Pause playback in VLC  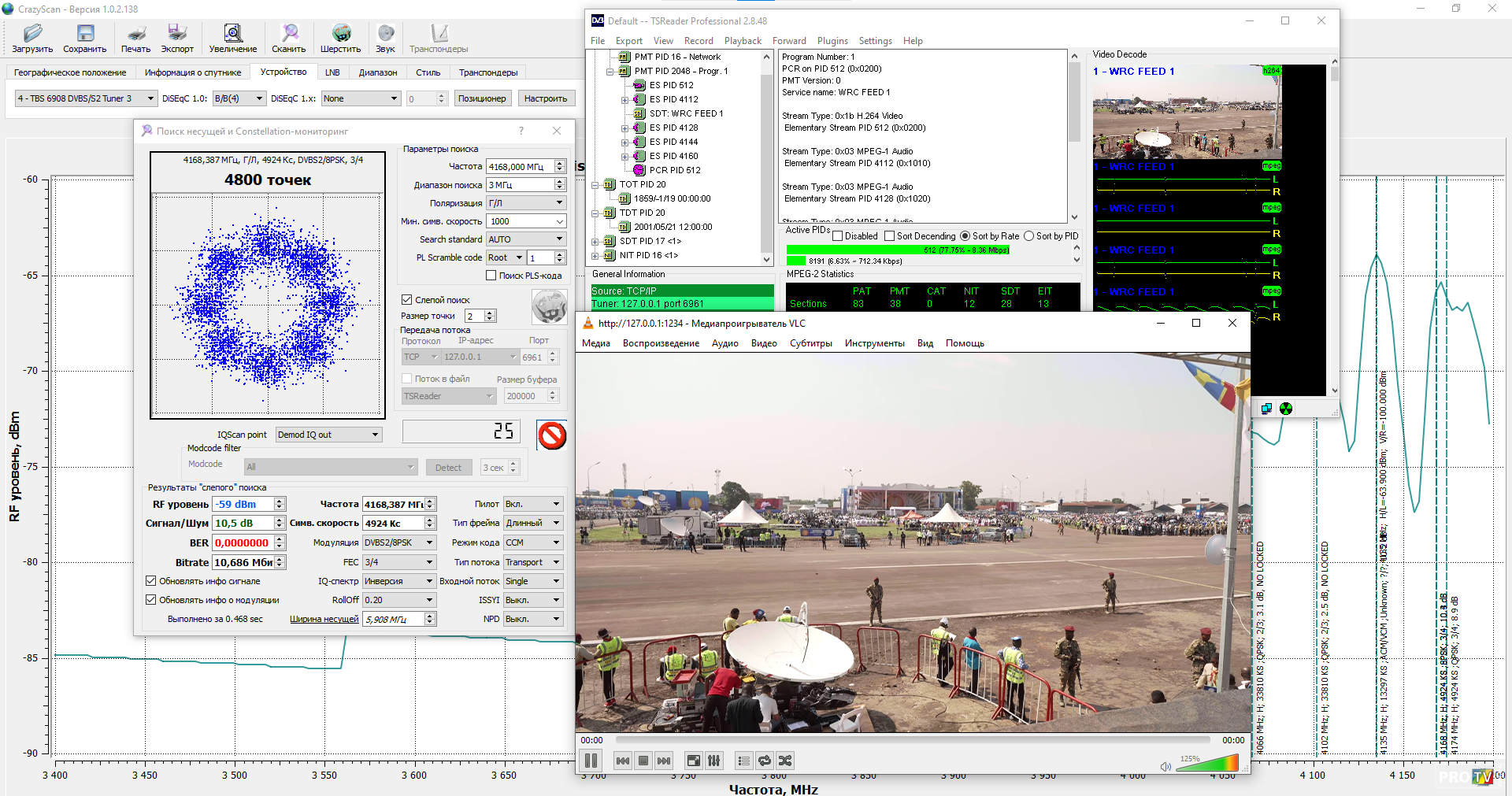(x=591, y=761)
